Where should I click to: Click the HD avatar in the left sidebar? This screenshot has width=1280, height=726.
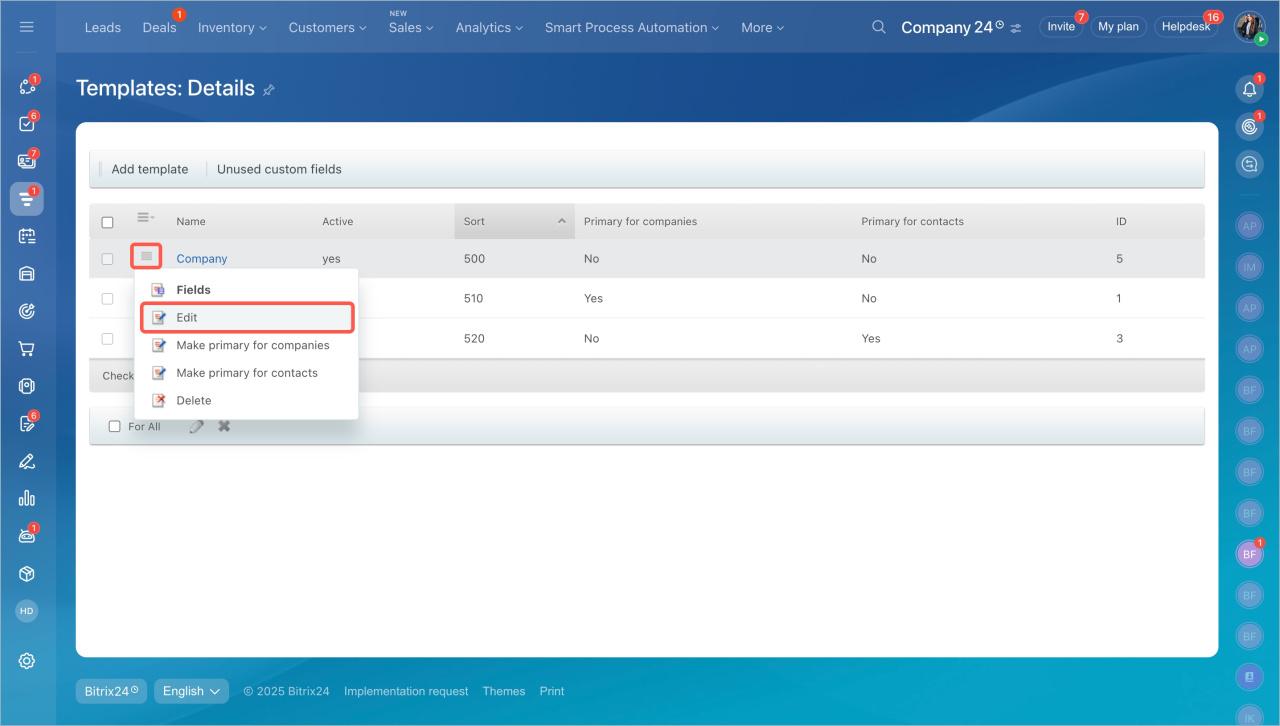(27, 611)
